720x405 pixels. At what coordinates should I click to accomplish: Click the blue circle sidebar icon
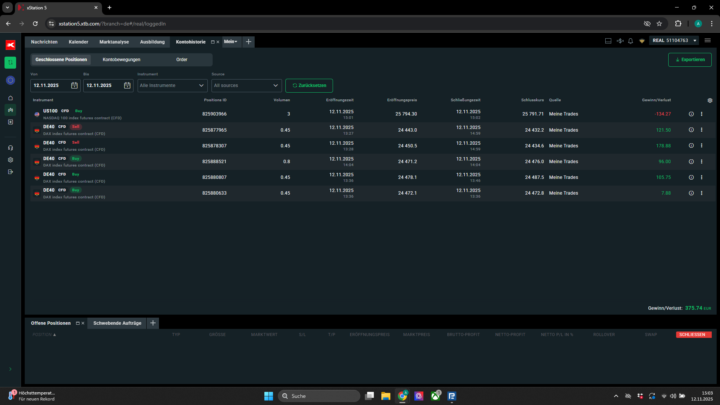(x=10, y=80)
